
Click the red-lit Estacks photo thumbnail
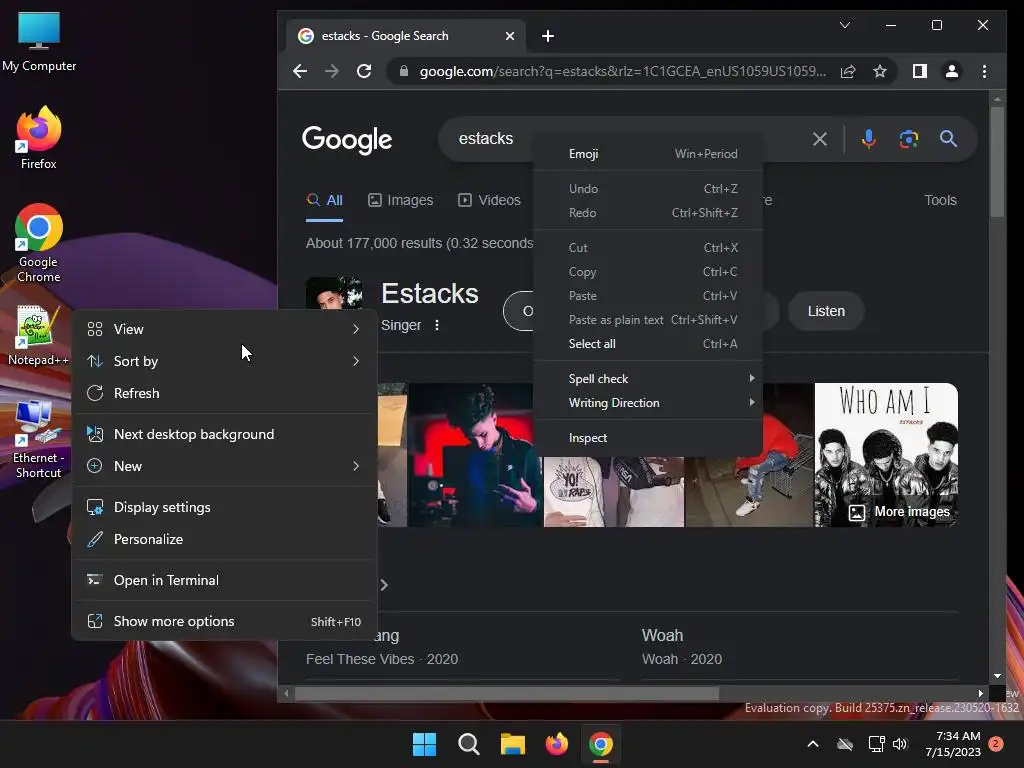[x=474, y=455]
